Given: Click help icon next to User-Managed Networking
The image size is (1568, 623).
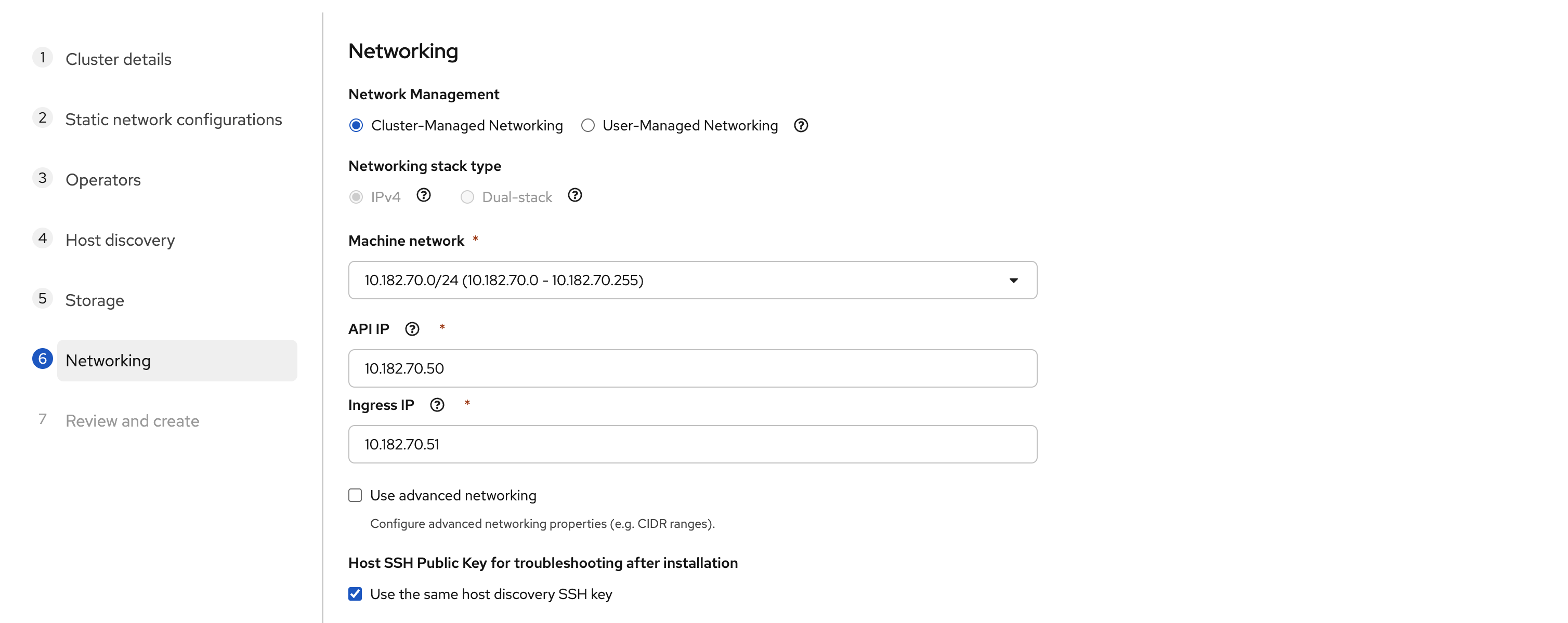Looking at the screenshot, I should click(x=801, y=125).
